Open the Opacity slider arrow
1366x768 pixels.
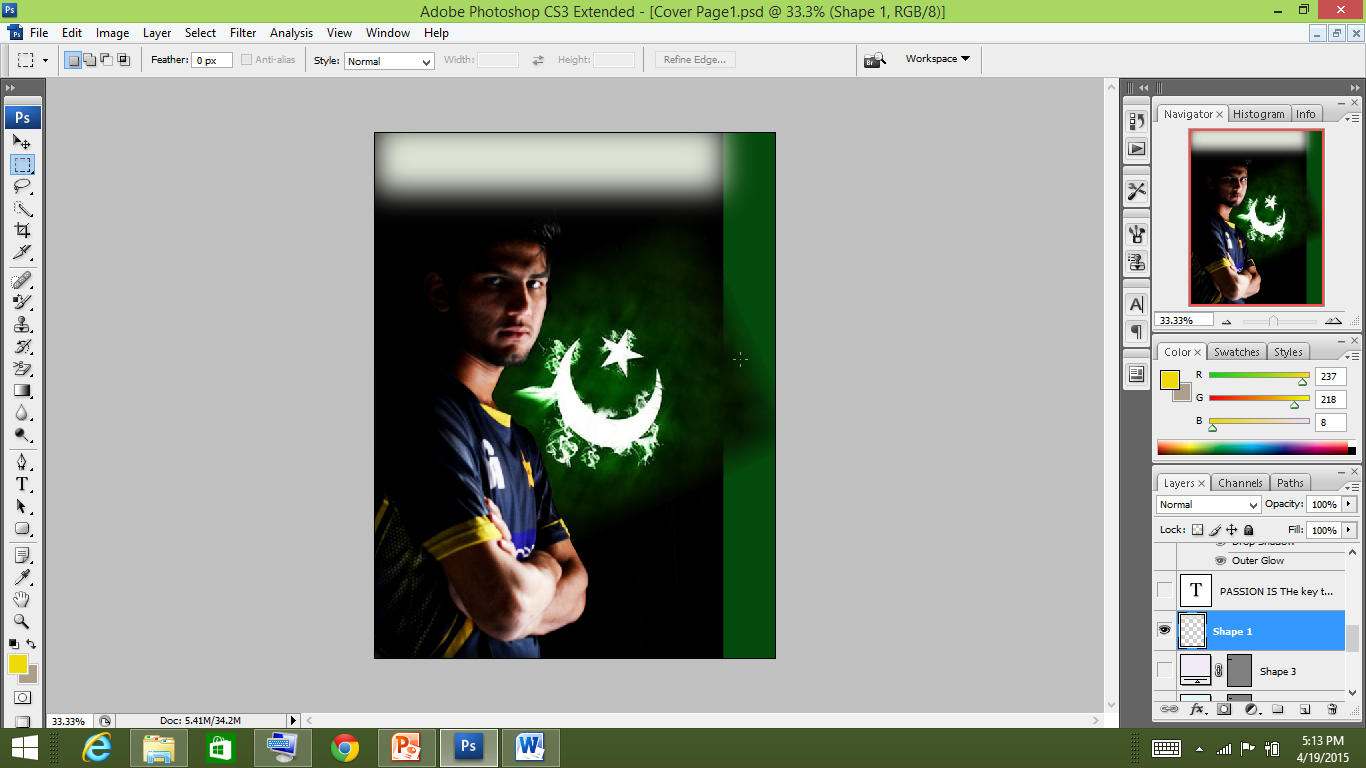(1350, 505)
